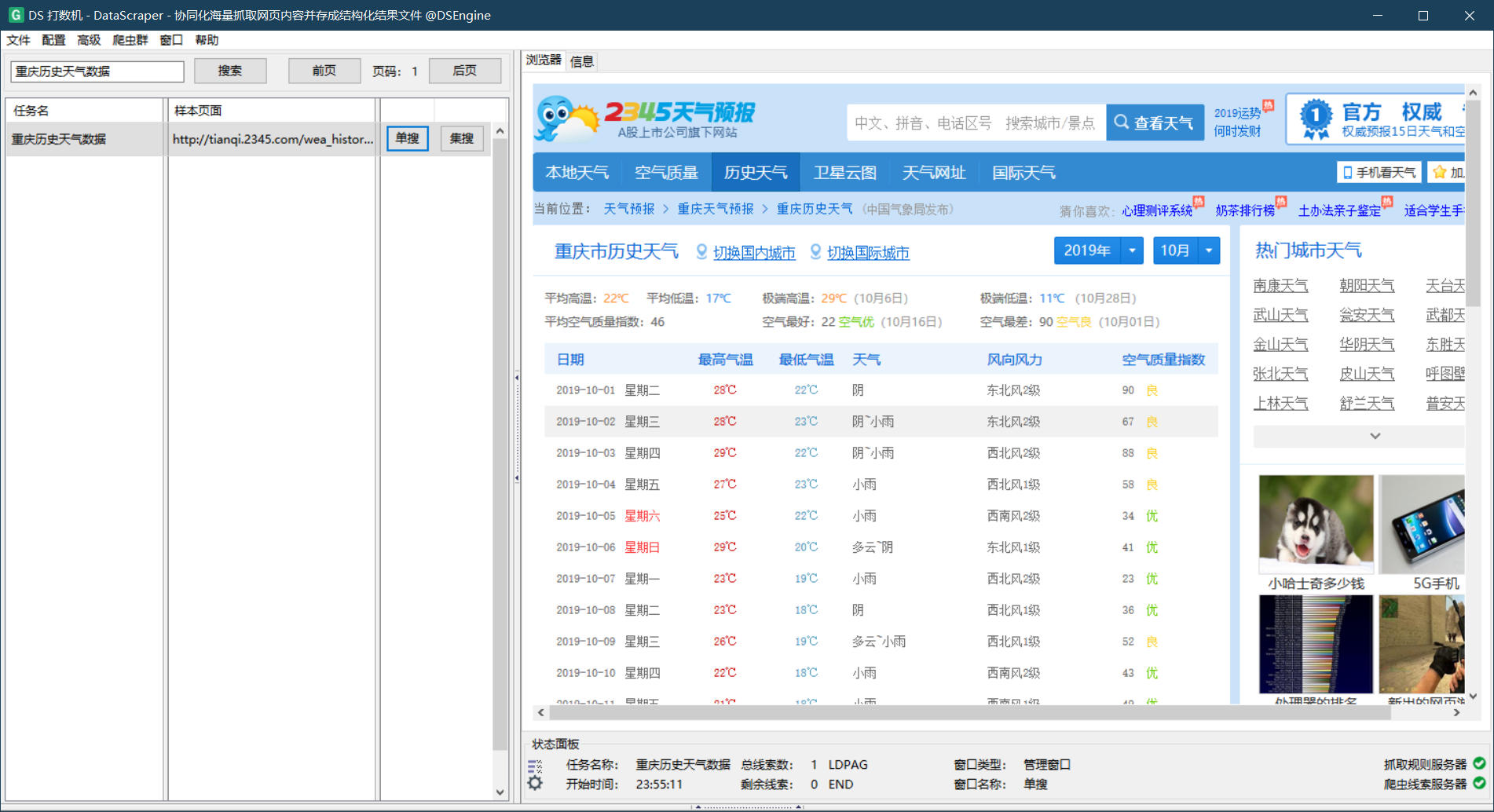Click the 手机看天气 phone icon
The width and height of the screenshot is (1494, 812).
pos(1346,171)
